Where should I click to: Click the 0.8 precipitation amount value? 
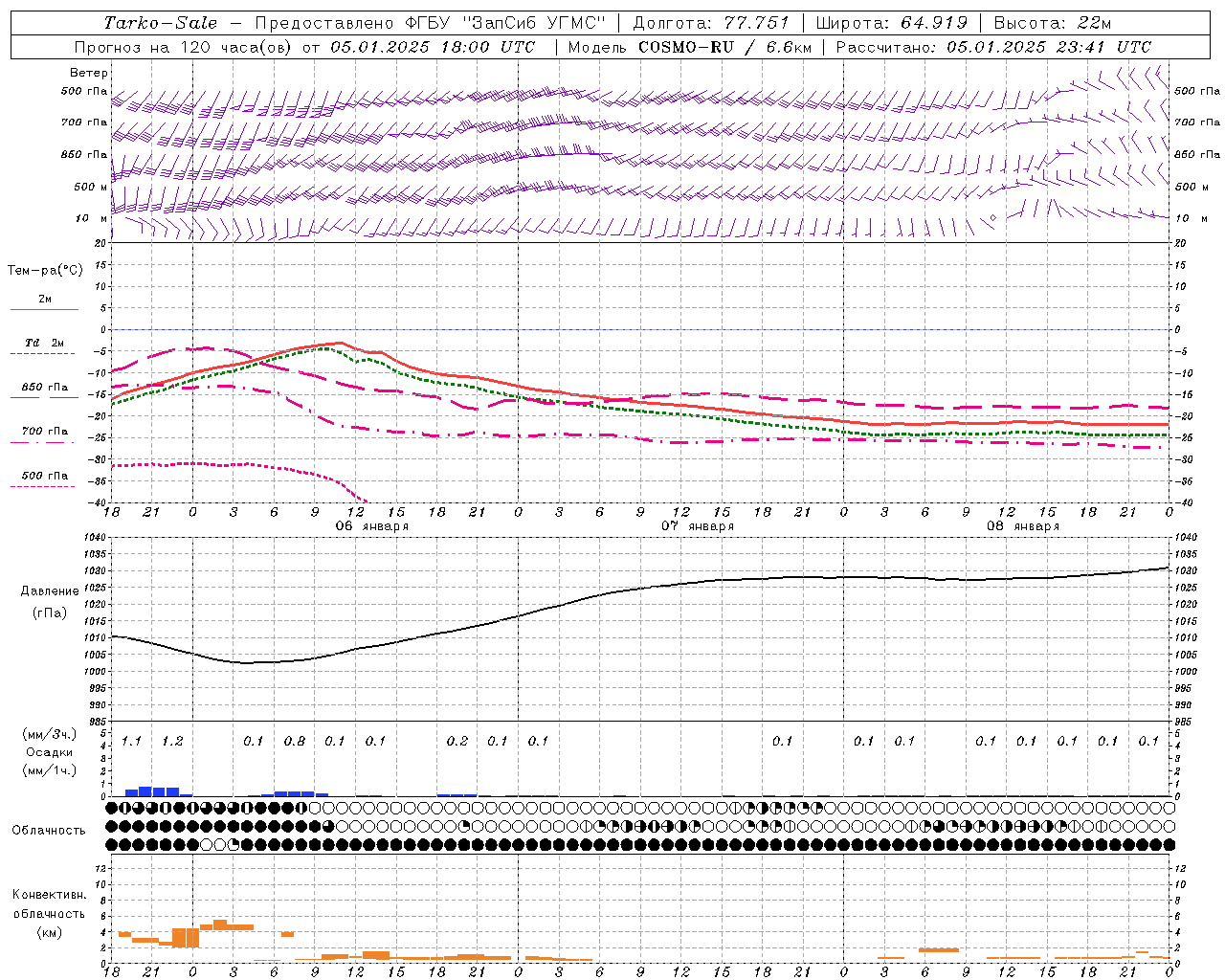[295, 742]
